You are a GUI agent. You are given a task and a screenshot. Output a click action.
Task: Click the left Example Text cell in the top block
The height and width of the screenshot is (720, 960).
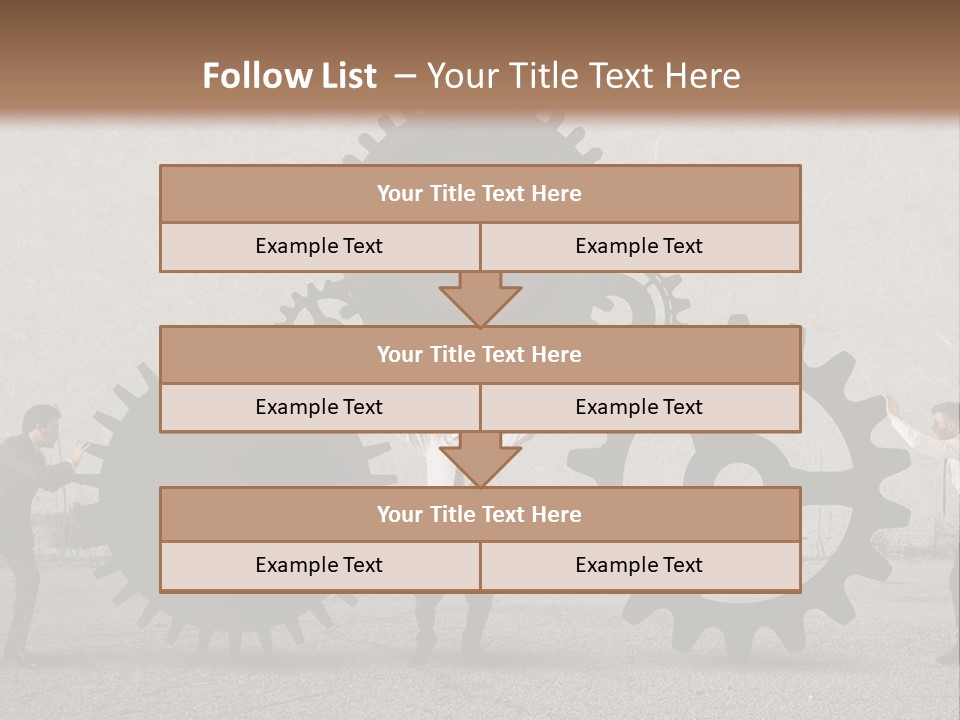click(320, 247)
